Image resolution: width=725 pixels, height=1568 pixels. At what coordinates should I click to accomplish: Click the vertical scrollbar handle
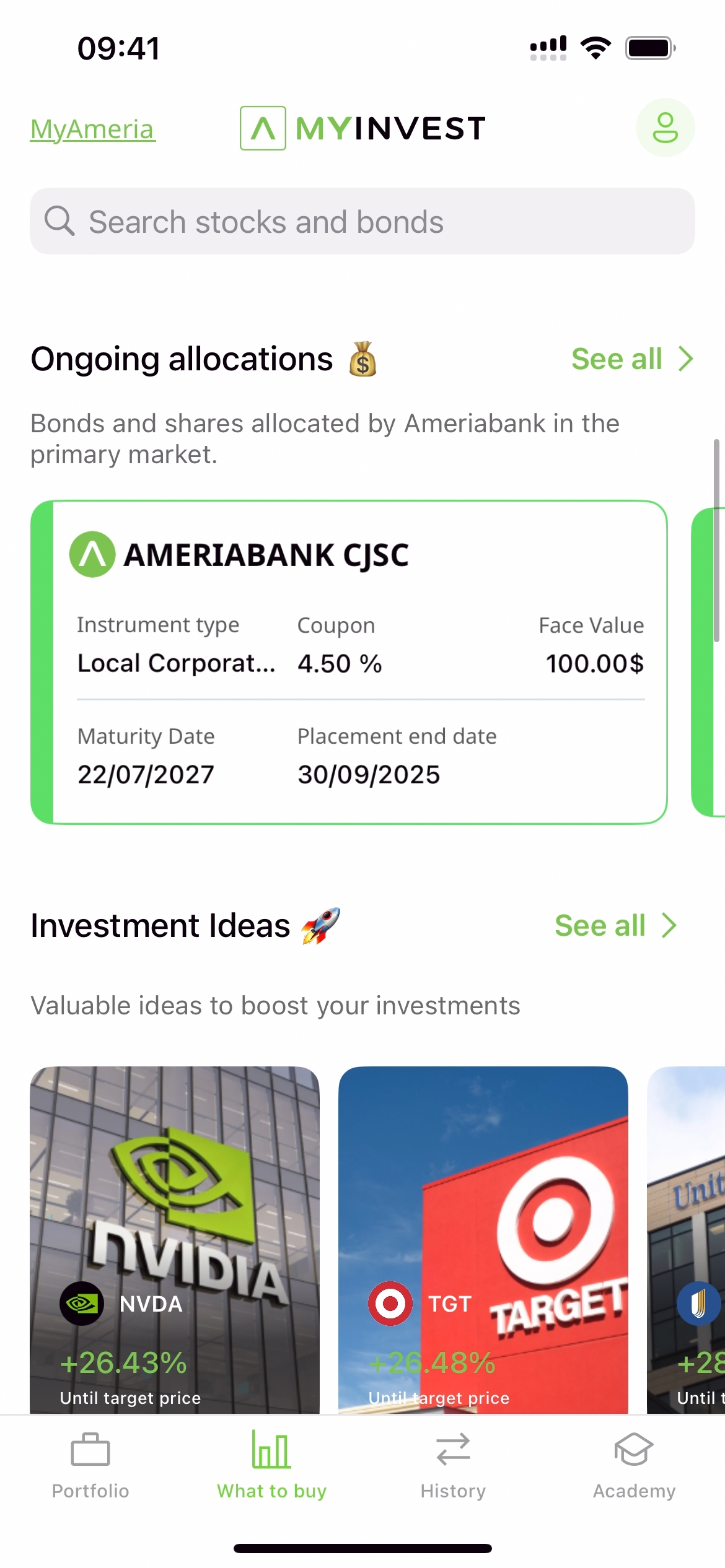pos(716,540)
